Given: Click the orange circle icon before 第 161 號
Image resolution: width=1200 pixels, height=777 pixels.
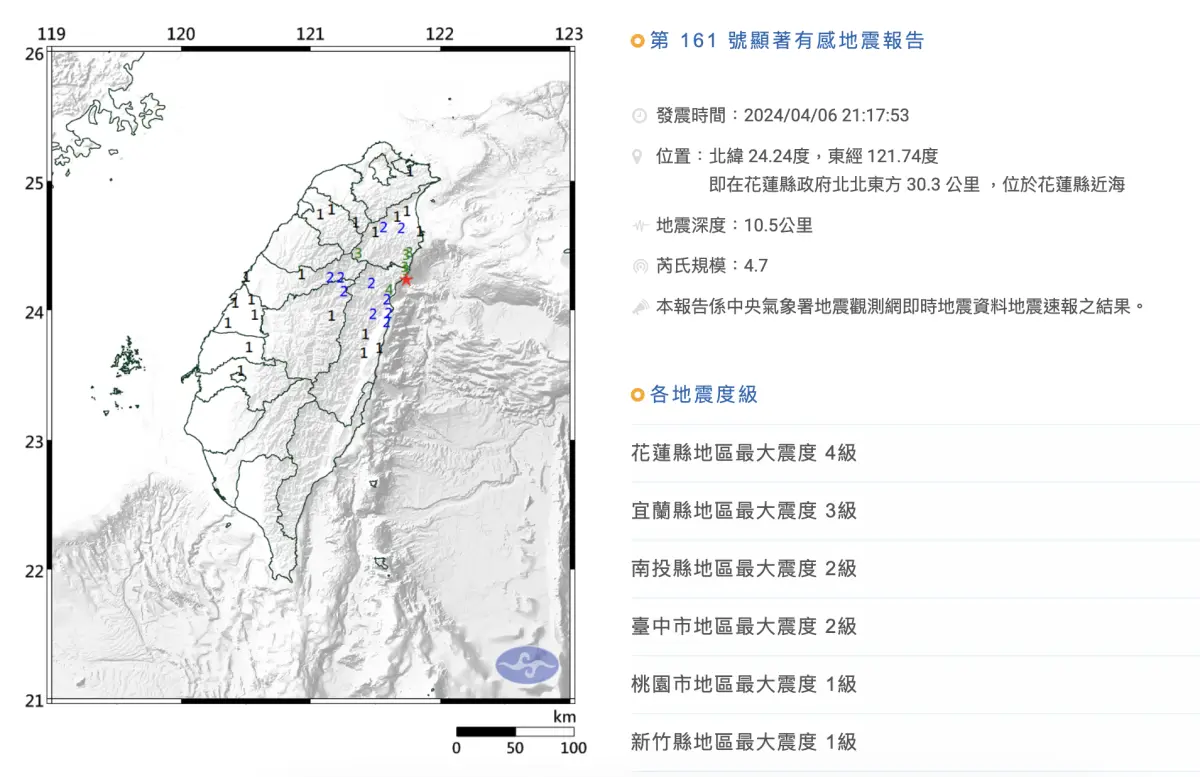Looking at the screenshot, I should coord(637,42).
